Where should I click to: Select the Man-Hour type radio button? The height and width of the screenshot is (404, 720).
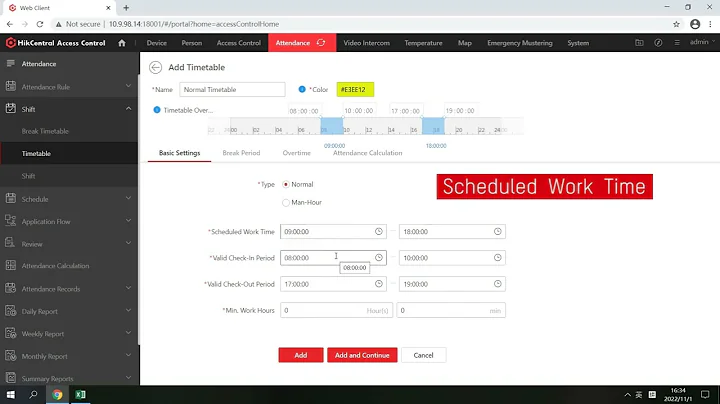click(286, 202)
